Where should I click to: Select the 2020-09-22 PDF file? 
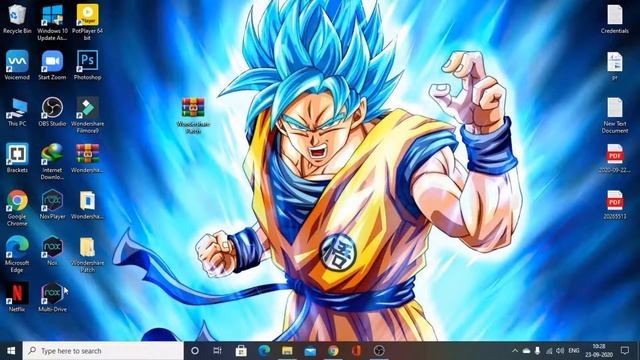615,158
